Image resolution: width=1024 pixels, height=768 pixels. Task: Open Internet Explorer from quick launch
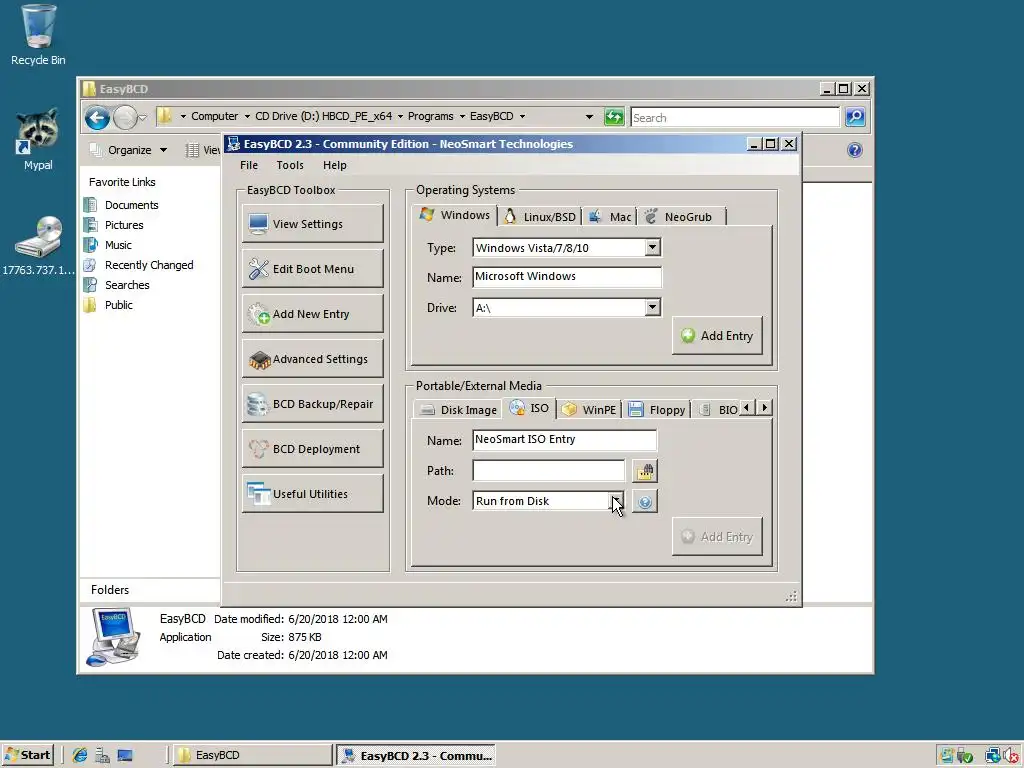[80, 755]
